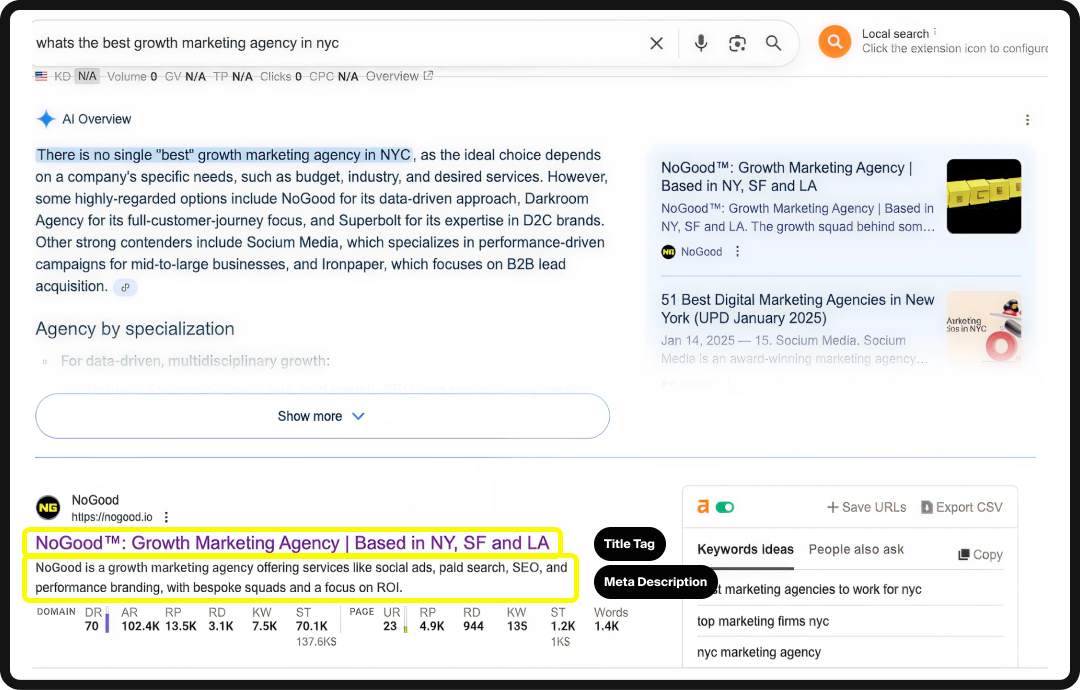The height and width of the screenshot is (690, 1080).
Task: Open Google Lens camera search icon
Action: pos(737,43)
